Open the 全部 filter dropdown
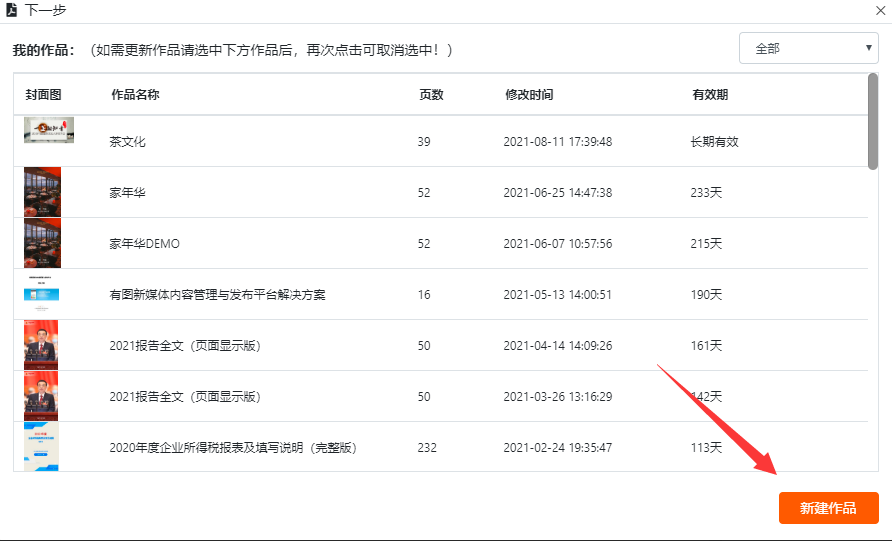The image size is (892, 541). click(x=808, y=48)
